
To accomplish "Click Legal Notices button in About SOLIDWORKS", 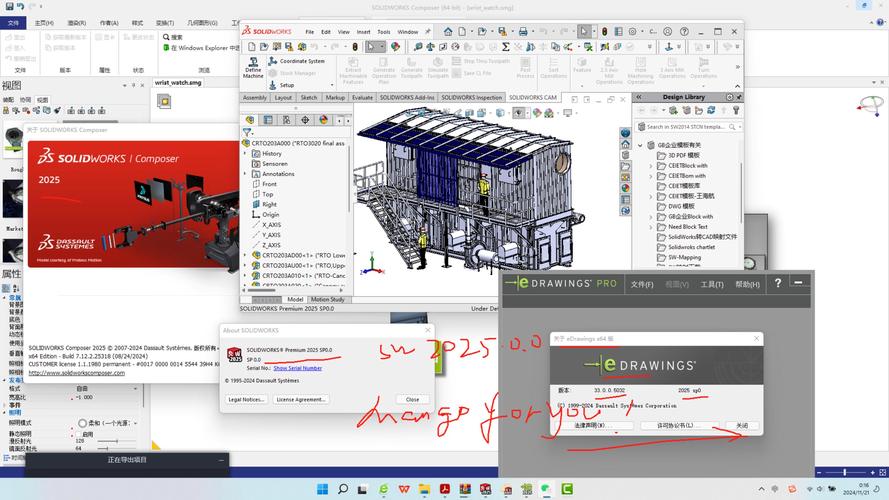I will [246, 399].
